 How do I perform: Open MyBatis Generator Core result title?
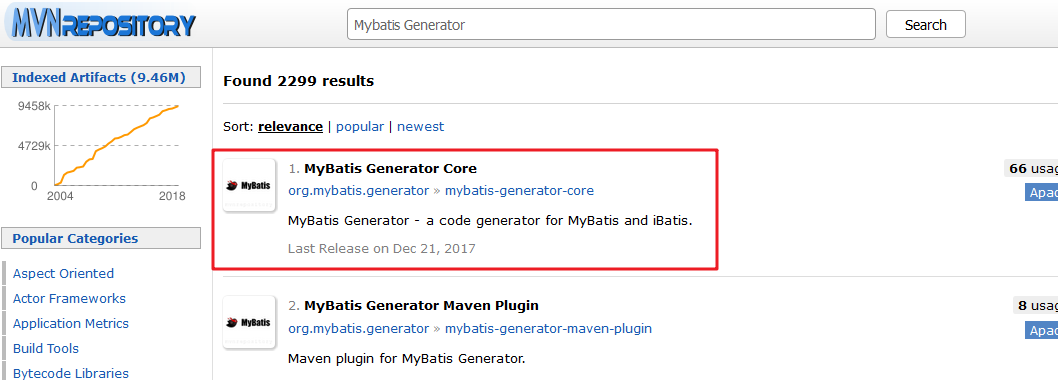coord(390,168)
